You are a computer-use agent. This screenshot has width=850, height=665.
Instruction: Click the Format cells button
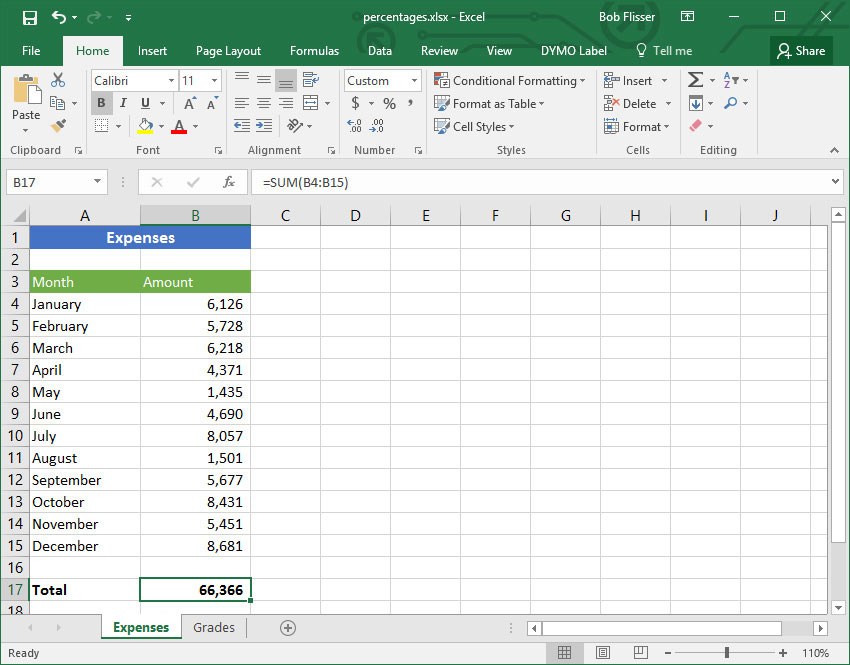coord(637,126)
